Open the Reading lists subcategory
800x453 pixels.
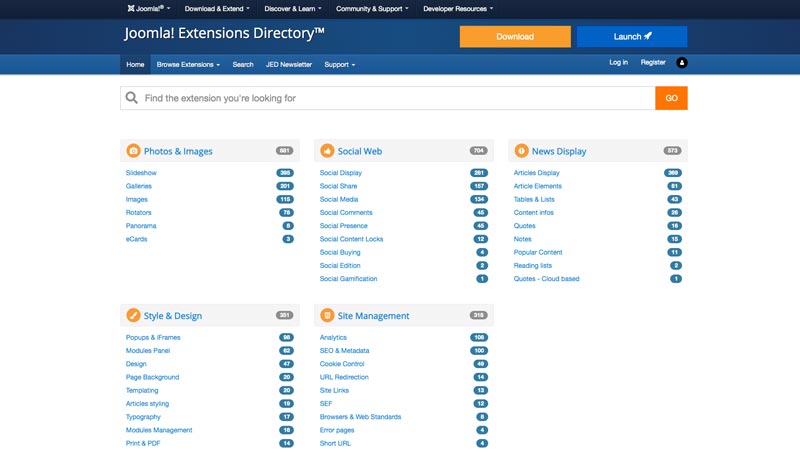tap(533, 266)
